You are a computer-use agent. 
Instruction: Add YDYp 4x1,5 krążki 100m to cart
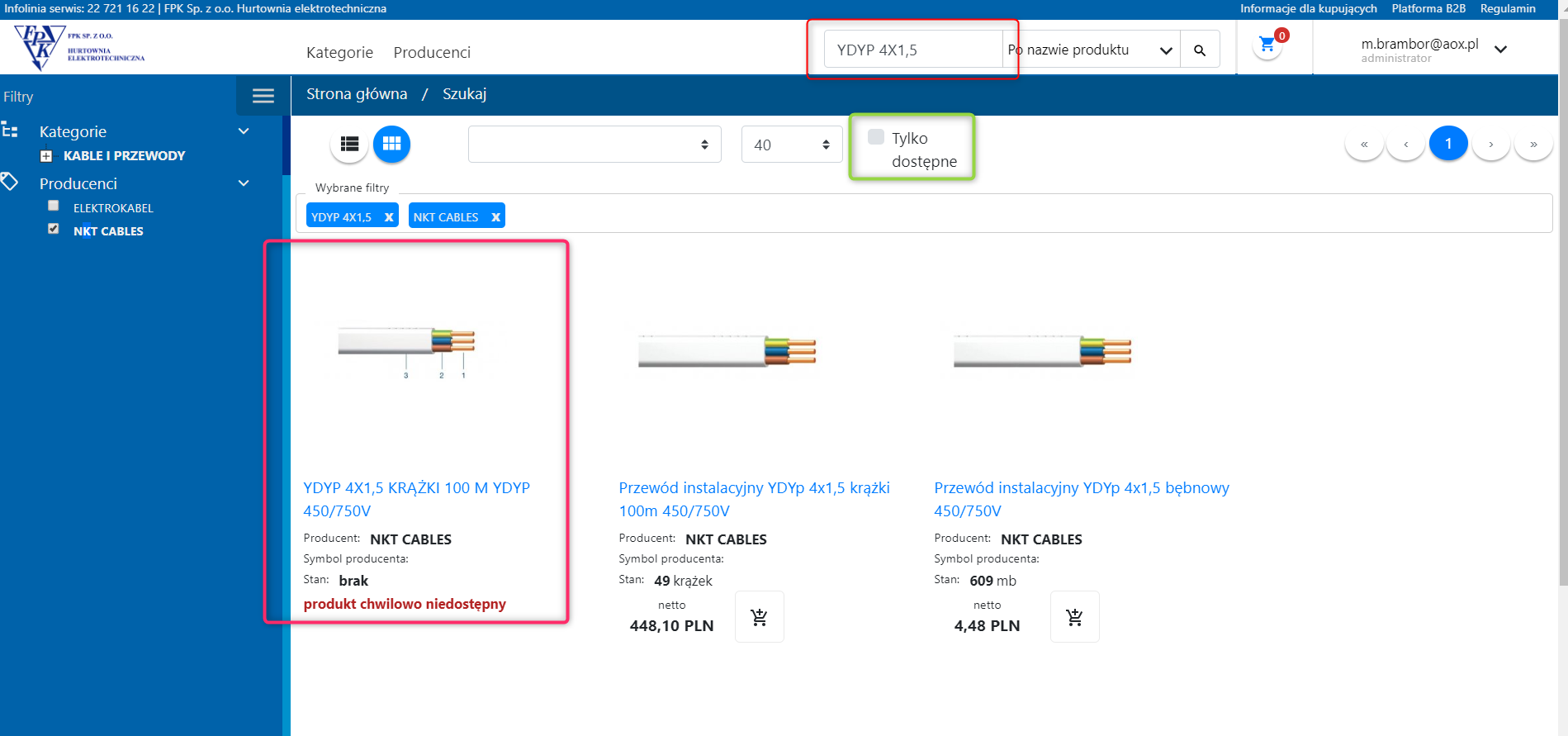tap(759, 617)
